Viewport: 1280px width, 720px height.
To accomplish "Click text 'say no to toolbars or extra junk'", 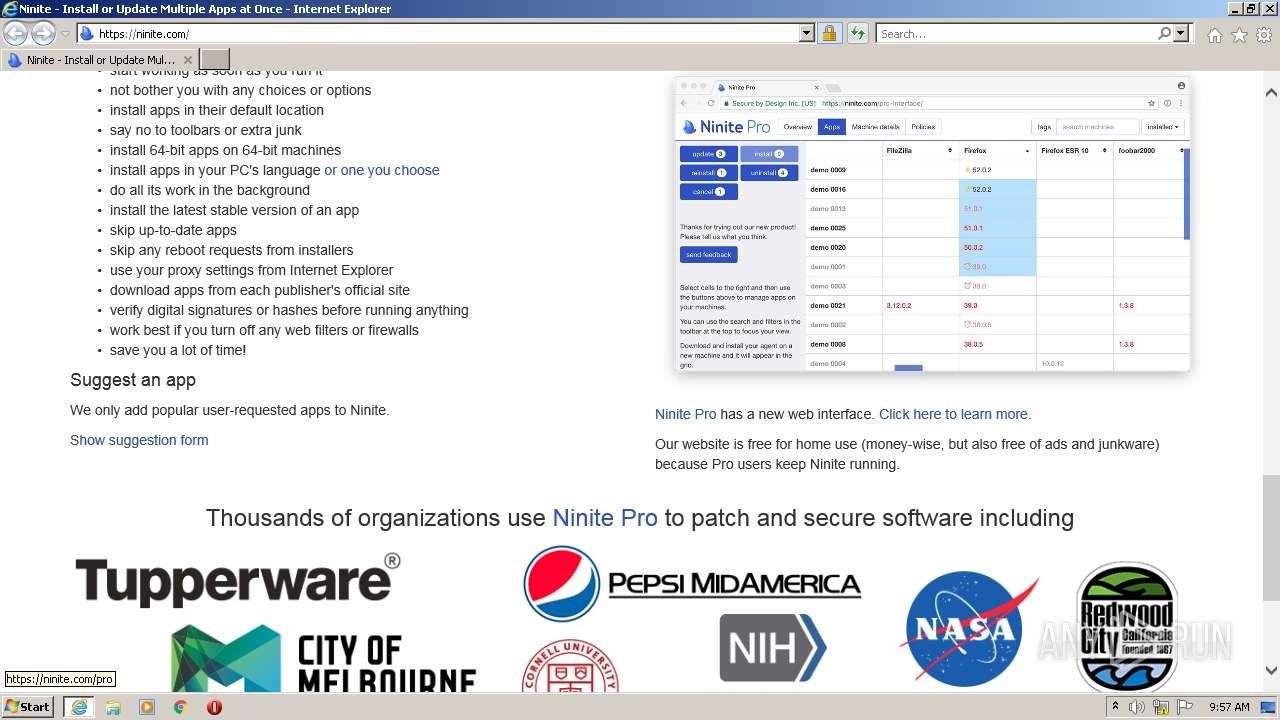I will tap(206, 130).
